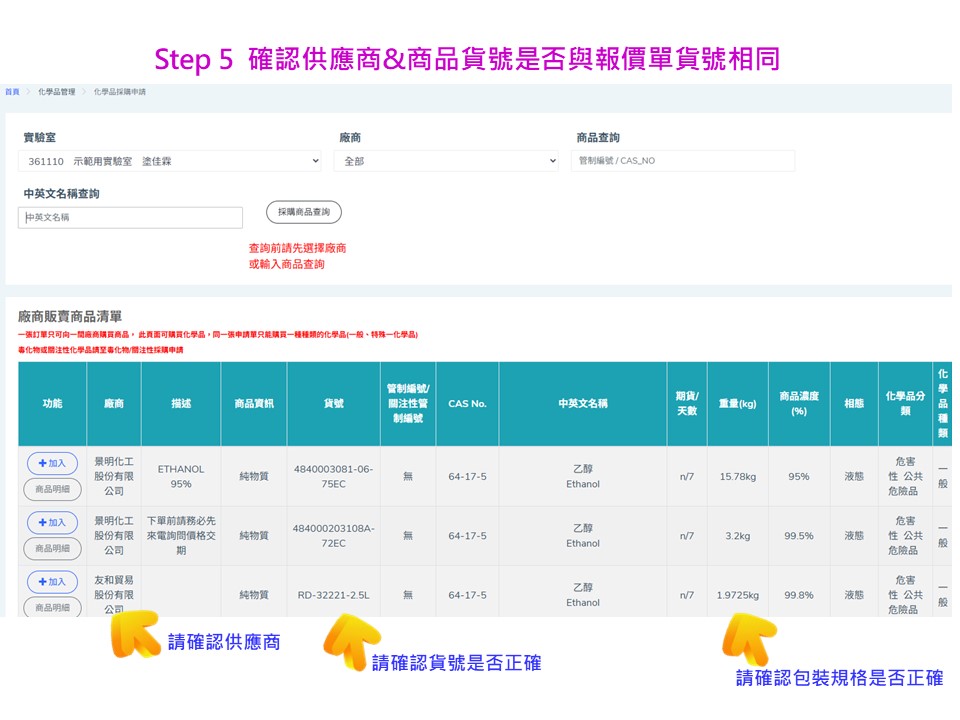Click weight value 1.9725kg
The width and height of the screenshot is (960, 720).
(x=738, y=595)
